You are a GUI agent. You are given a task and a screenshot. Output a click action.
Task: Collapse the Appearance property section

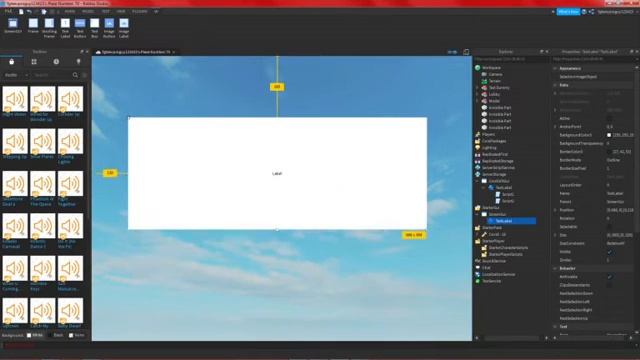[555, 68]
